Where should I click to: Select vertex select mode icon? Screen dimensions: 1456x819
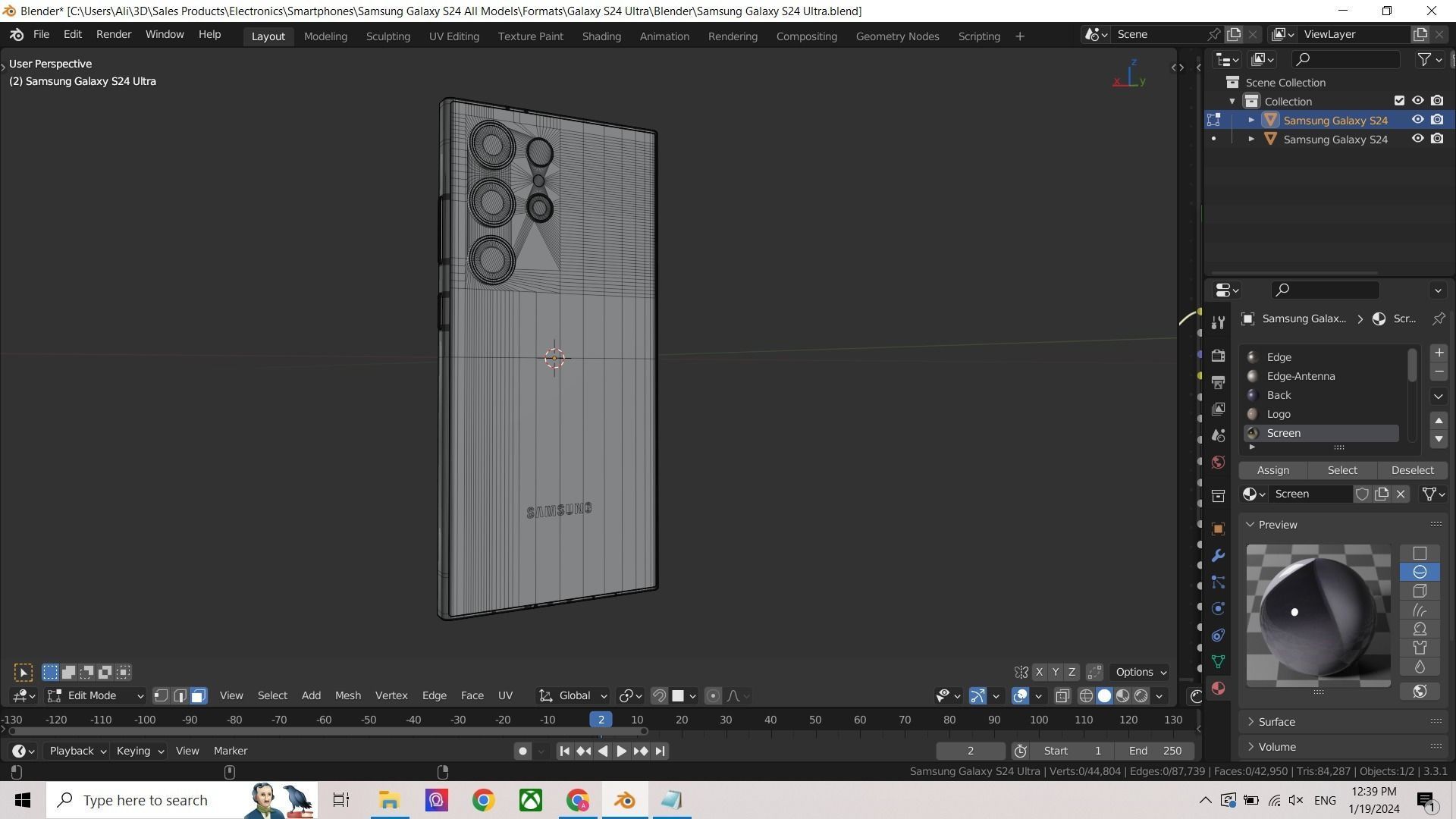pos(161,695)
